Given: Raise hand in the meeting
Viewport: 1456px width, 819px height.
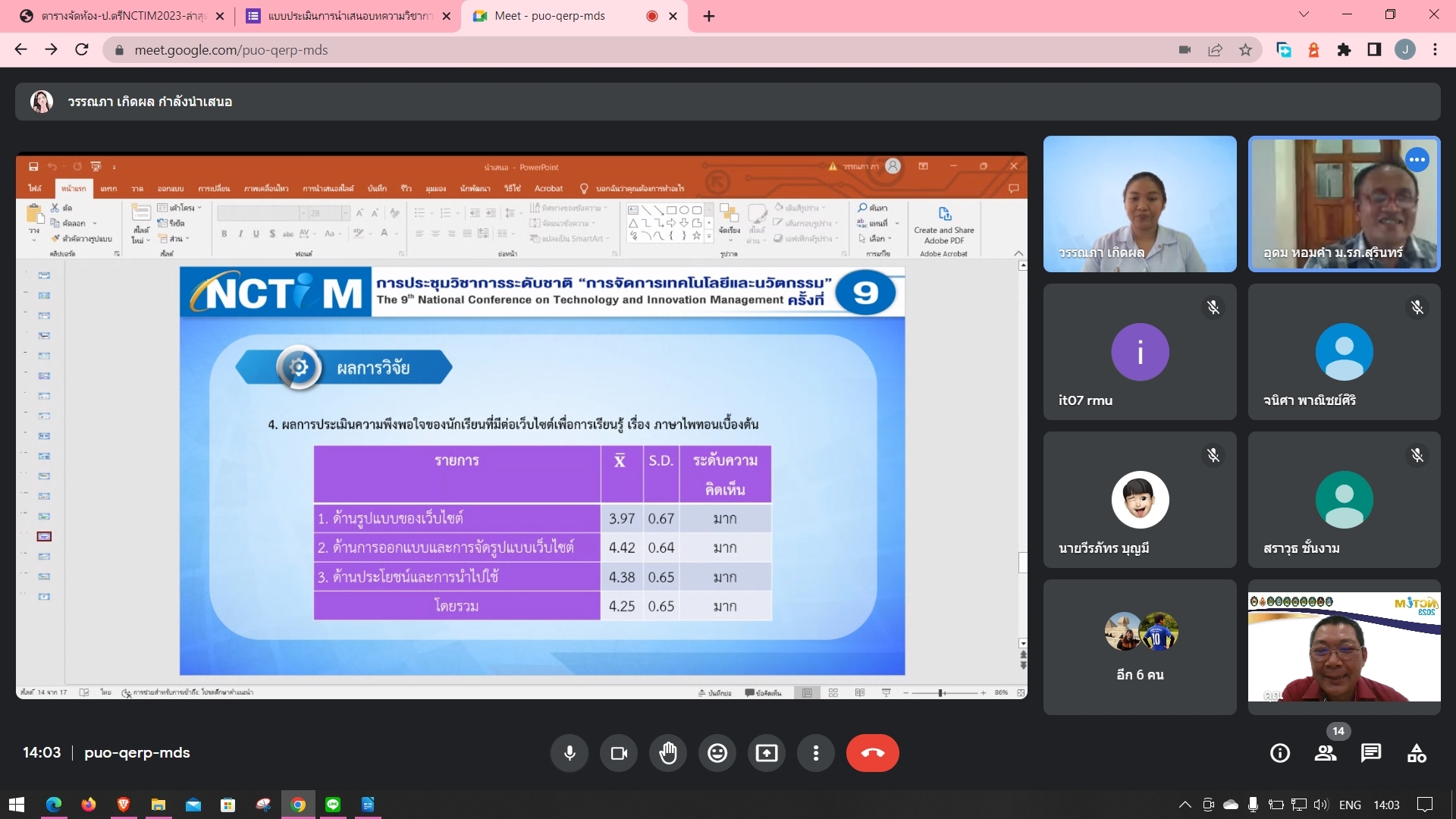Looking at the screenshot, I should [x=668, y=753].
